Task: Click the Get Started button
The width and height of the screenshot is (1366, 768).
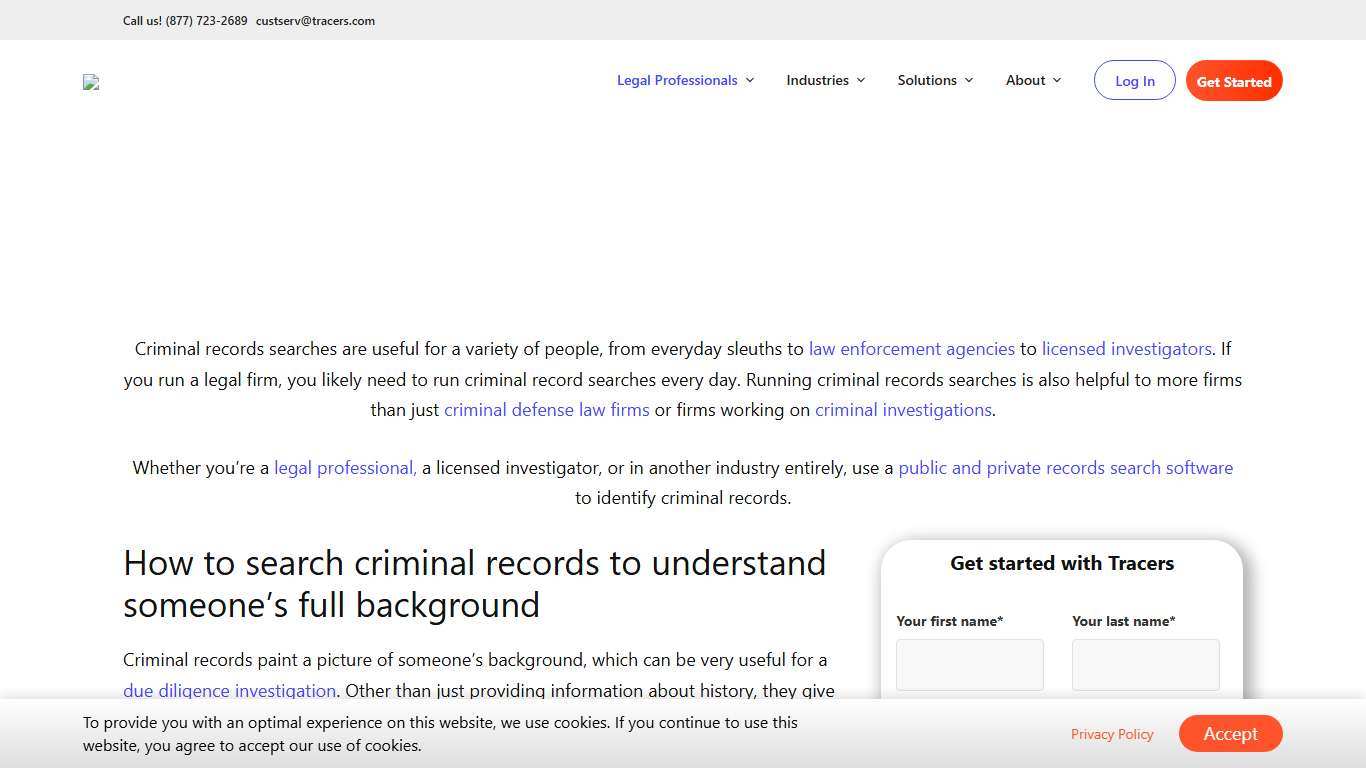Action: pos(1234,80)
